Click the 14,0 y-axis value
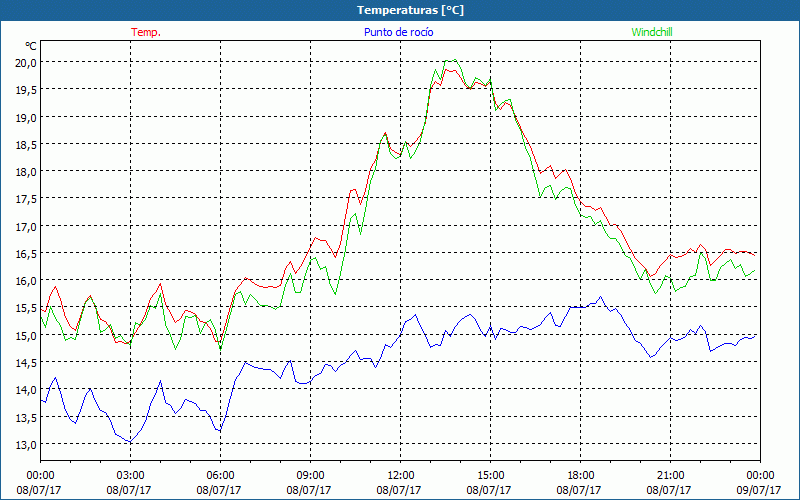 point(26,390)
